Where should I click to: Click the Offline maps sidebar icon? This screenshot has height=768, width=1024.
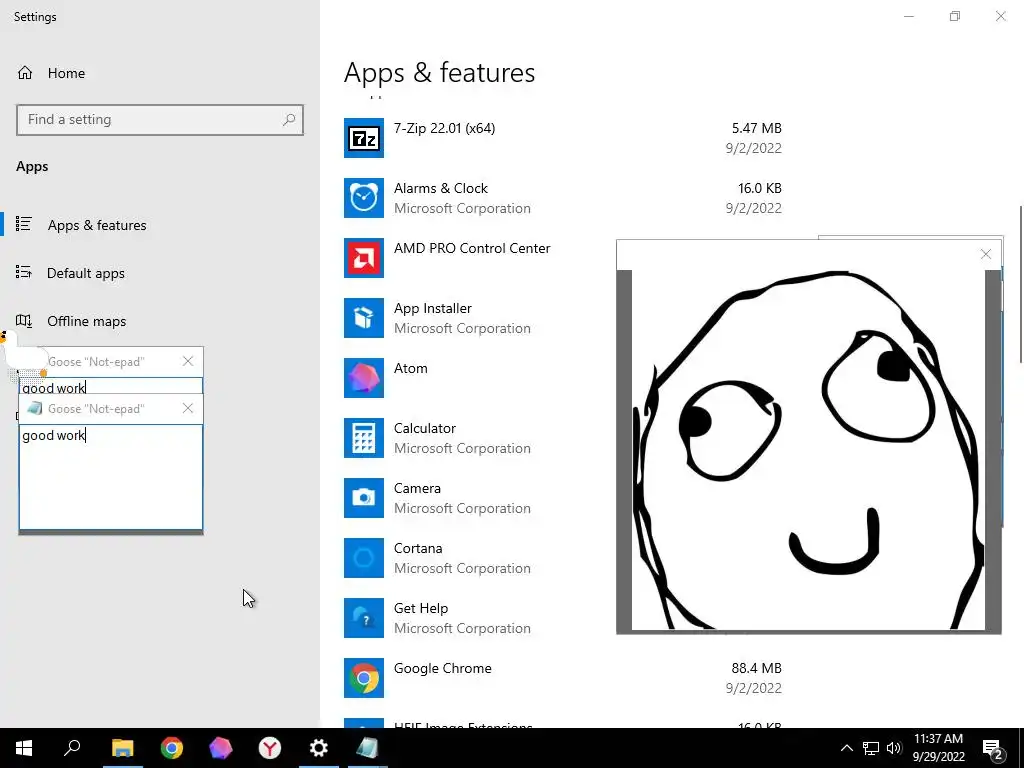[x=24, y=321]
